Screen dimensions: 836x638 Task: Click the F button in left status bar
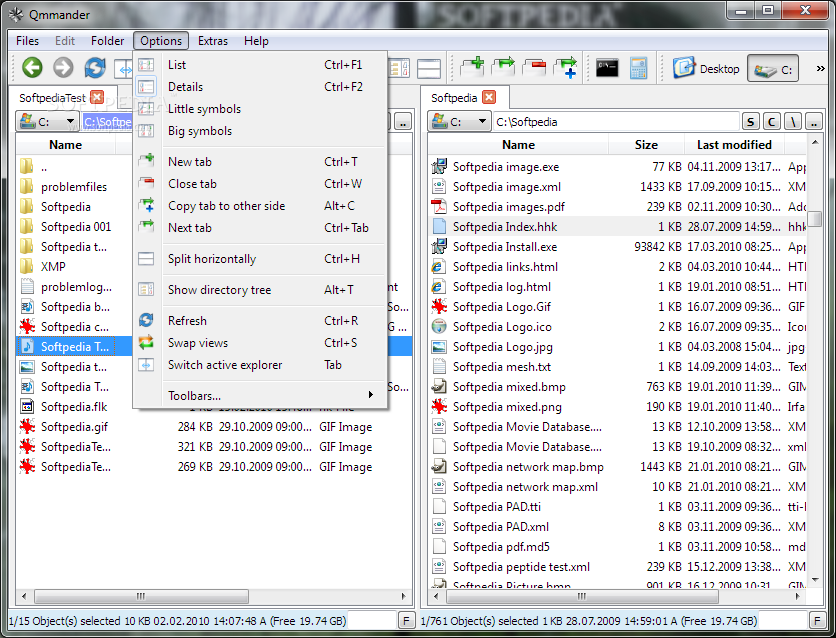[406, 620]
